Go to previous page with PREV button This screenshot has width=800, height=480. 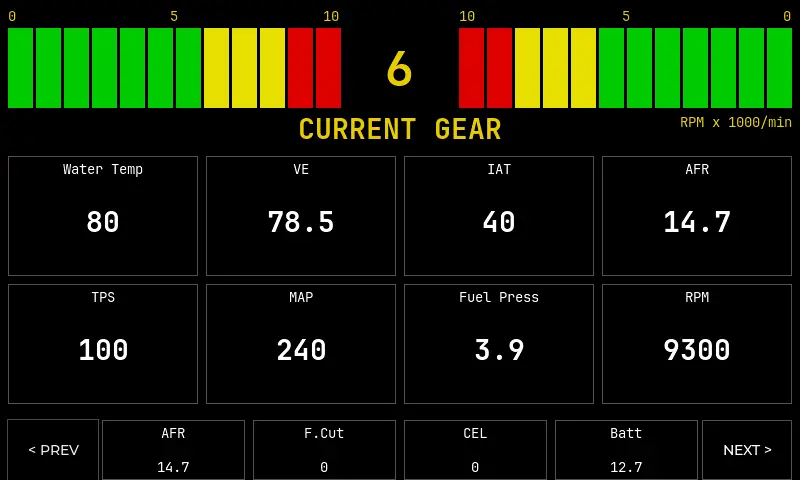click(53, 449)
